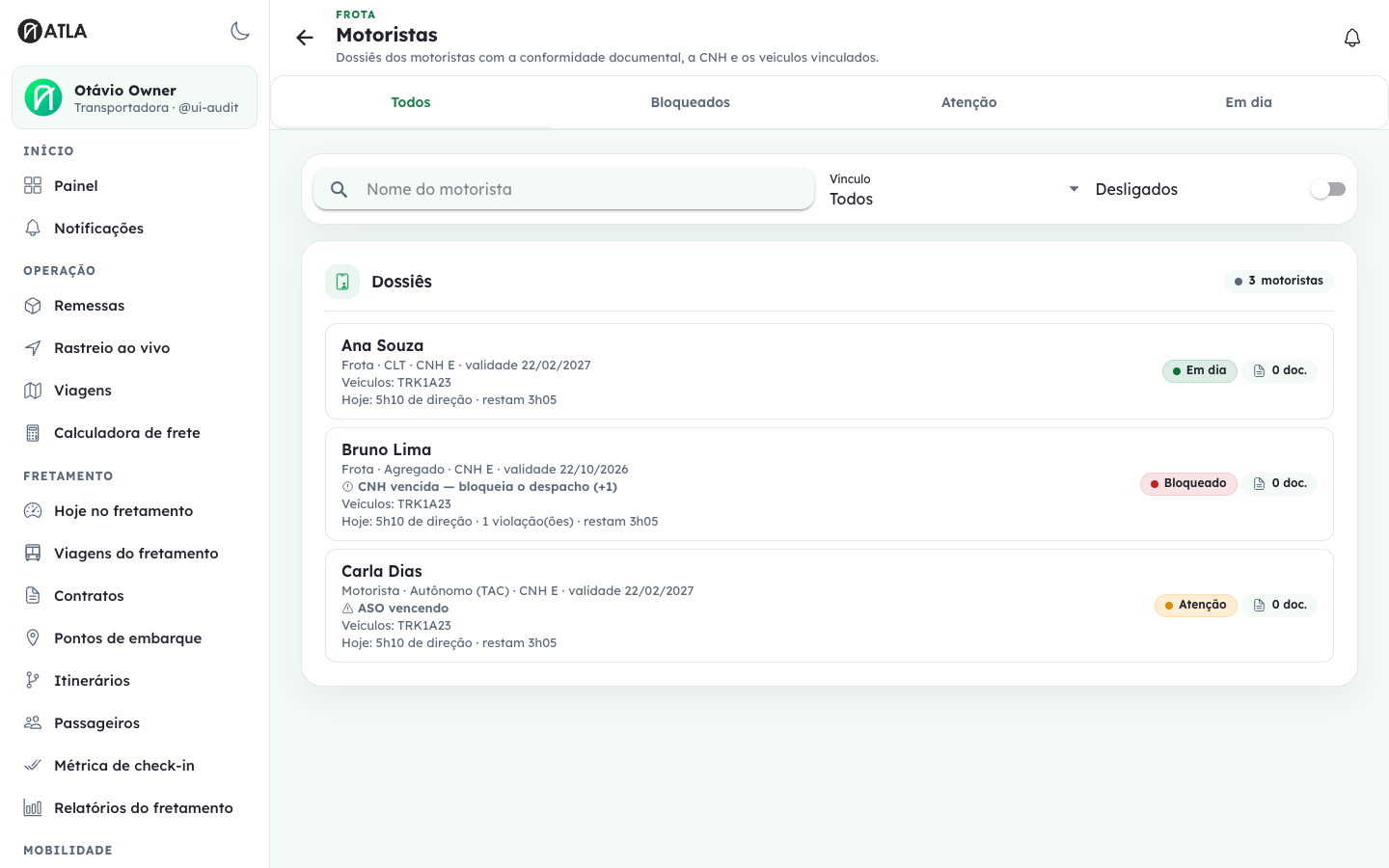1389x868 pixels.
Task: Open Notificações in the sidebar
Action: tap(134, 229)
